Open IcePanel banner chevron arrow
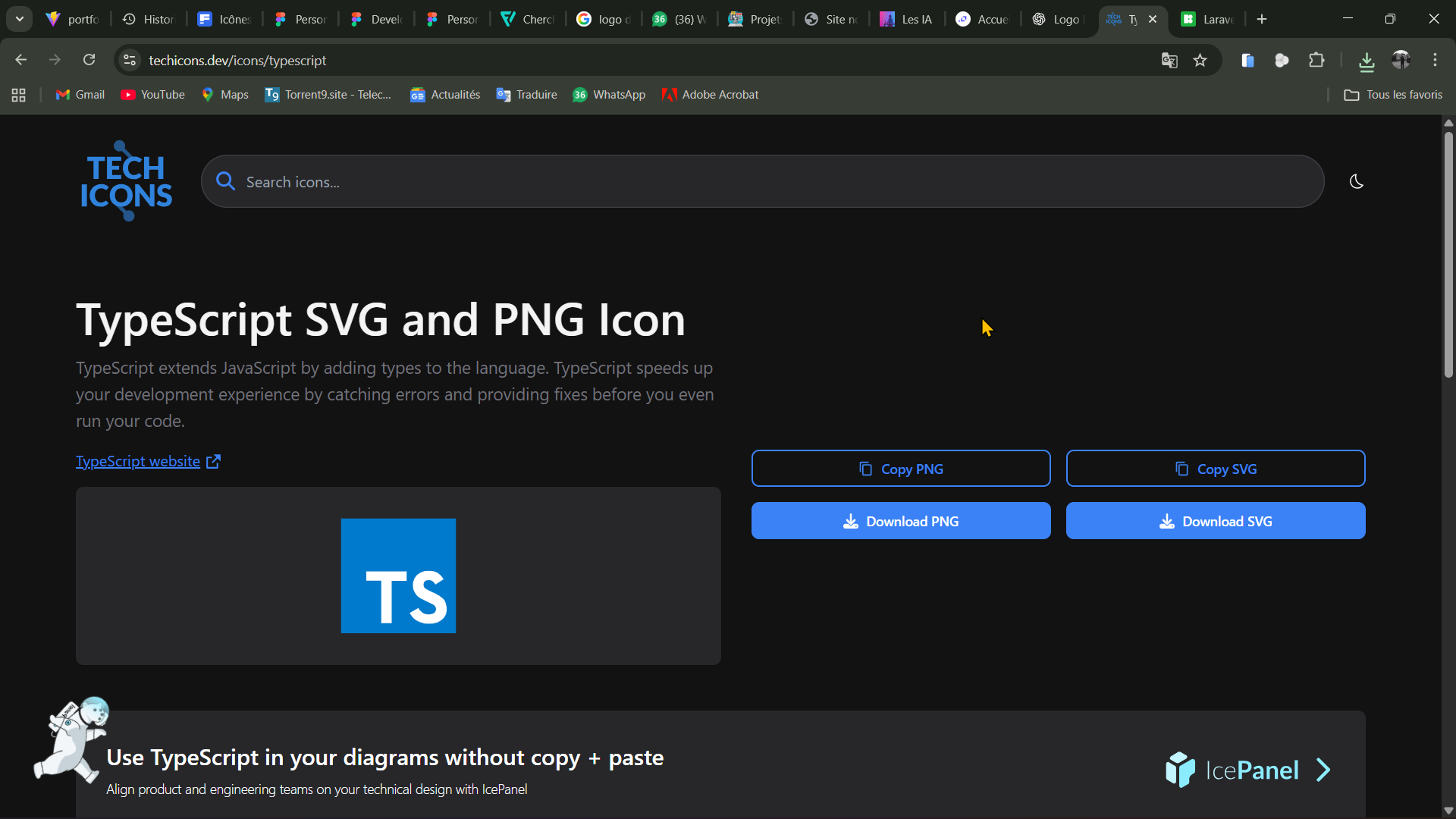Image resolution: width=1456 pixels, height=819 pixels. coord(1323,770)
